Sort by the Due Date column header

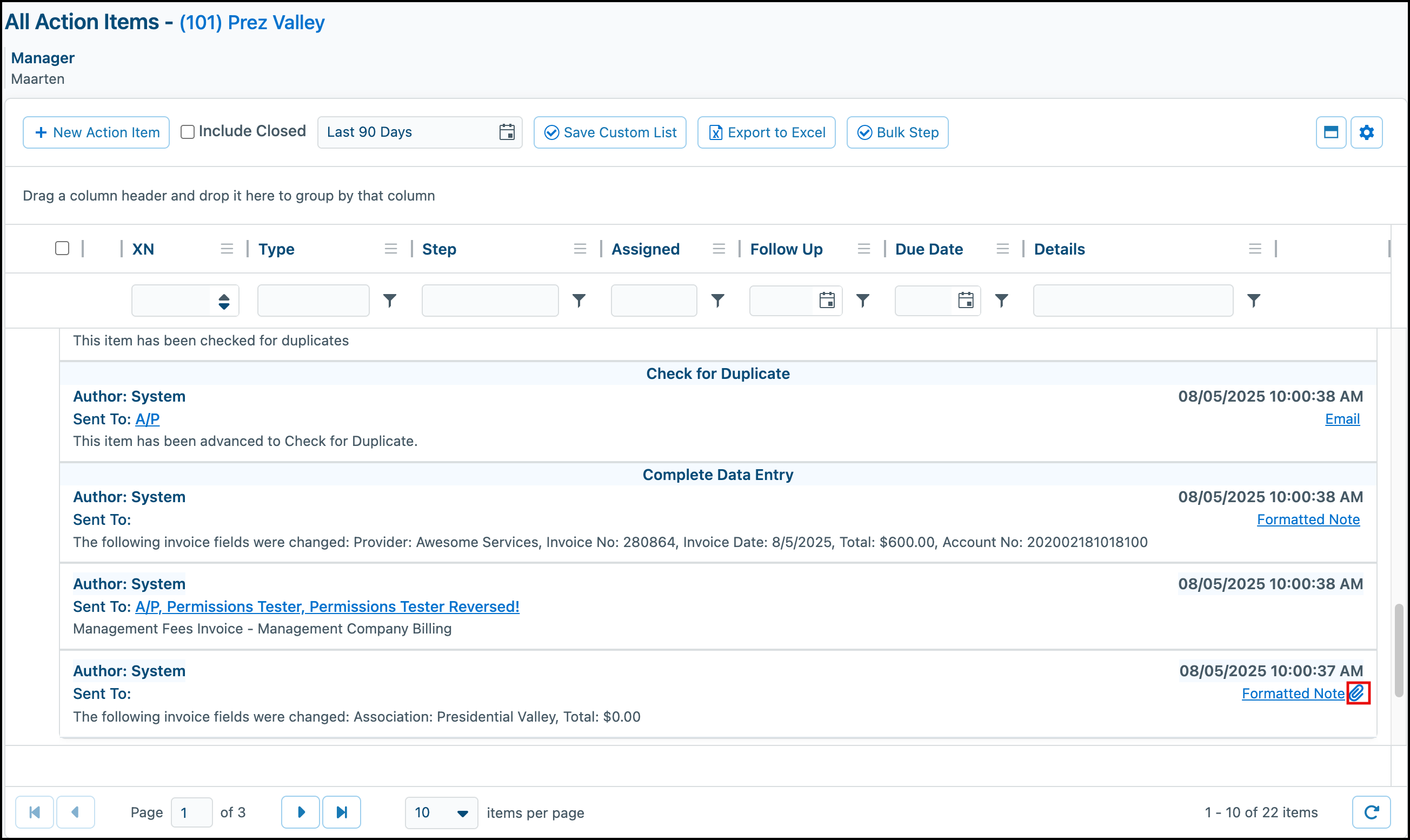tap(929, 249)
